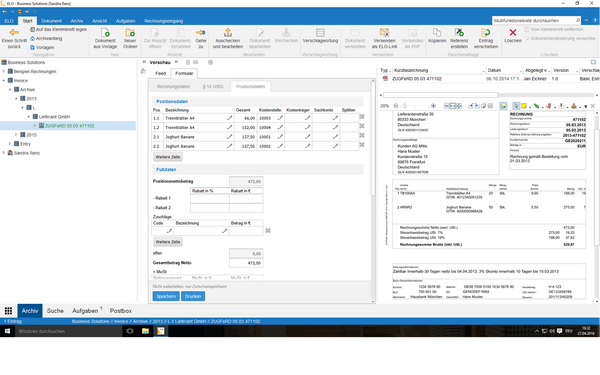Click the Speichern button
600x375 pixels.
166,296
